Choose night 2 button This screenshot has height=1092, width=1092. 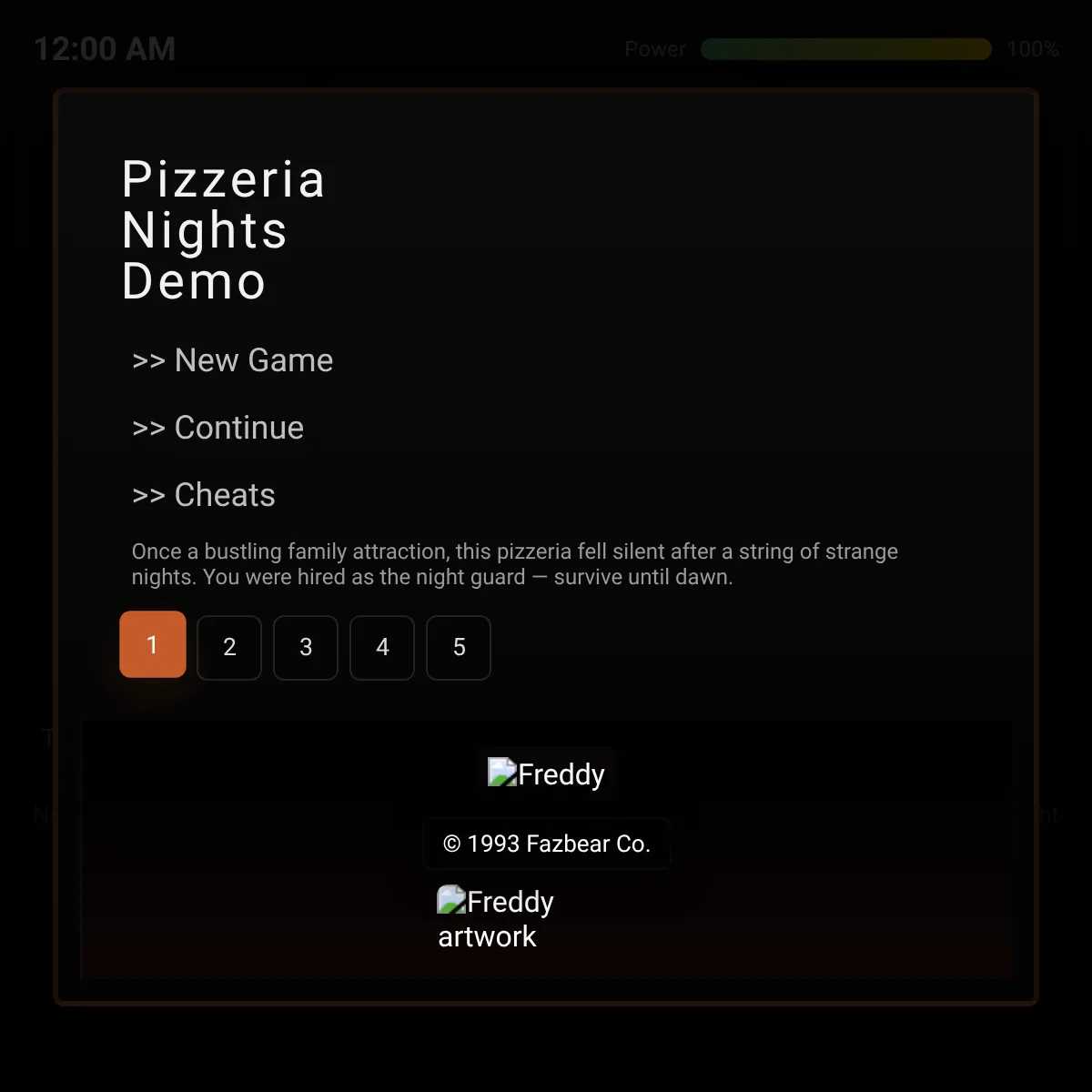pyautogui.click(x=229, y=648)
